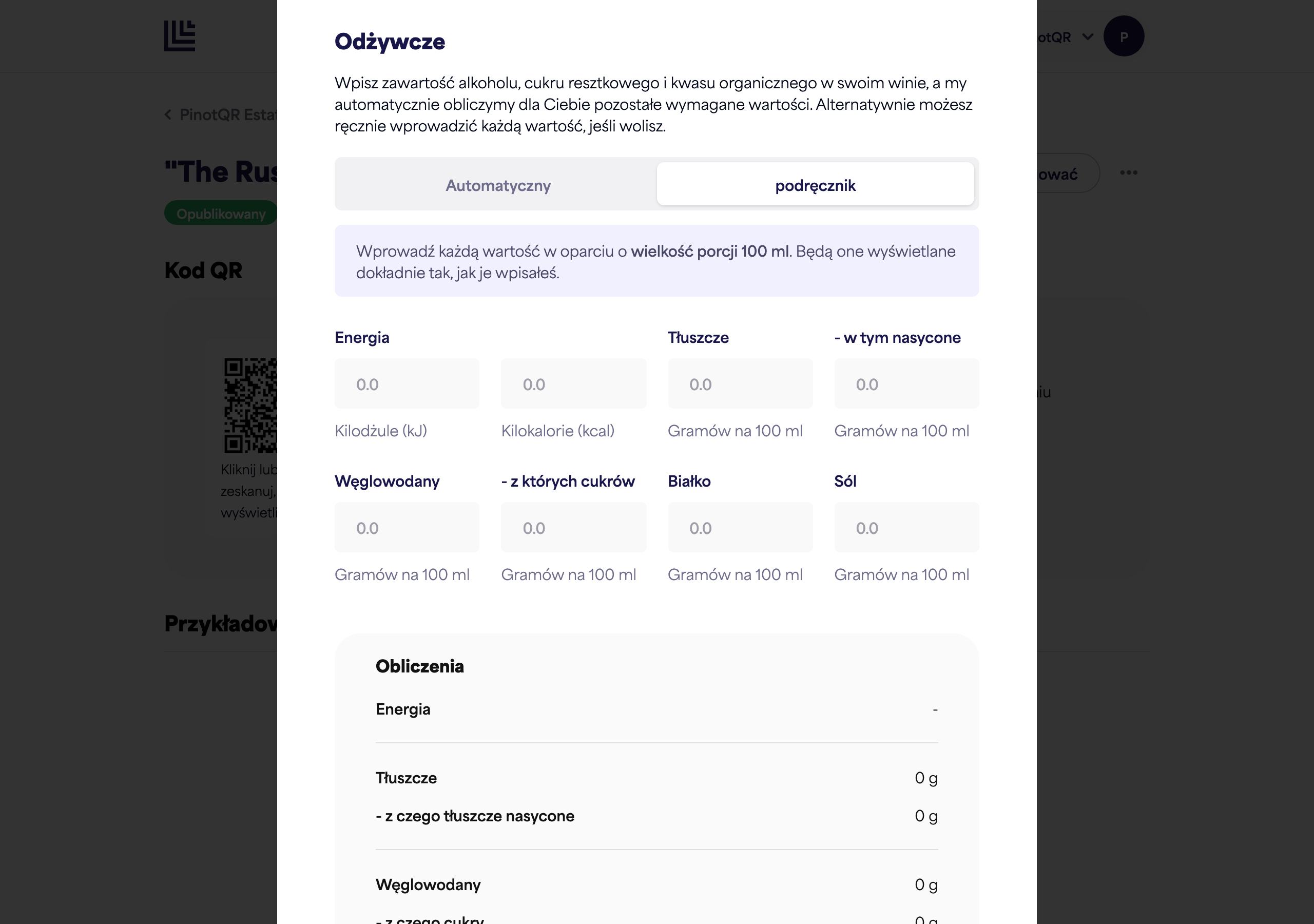Focus the Białko input field
1314x924 pixels.
coord(740,527)
